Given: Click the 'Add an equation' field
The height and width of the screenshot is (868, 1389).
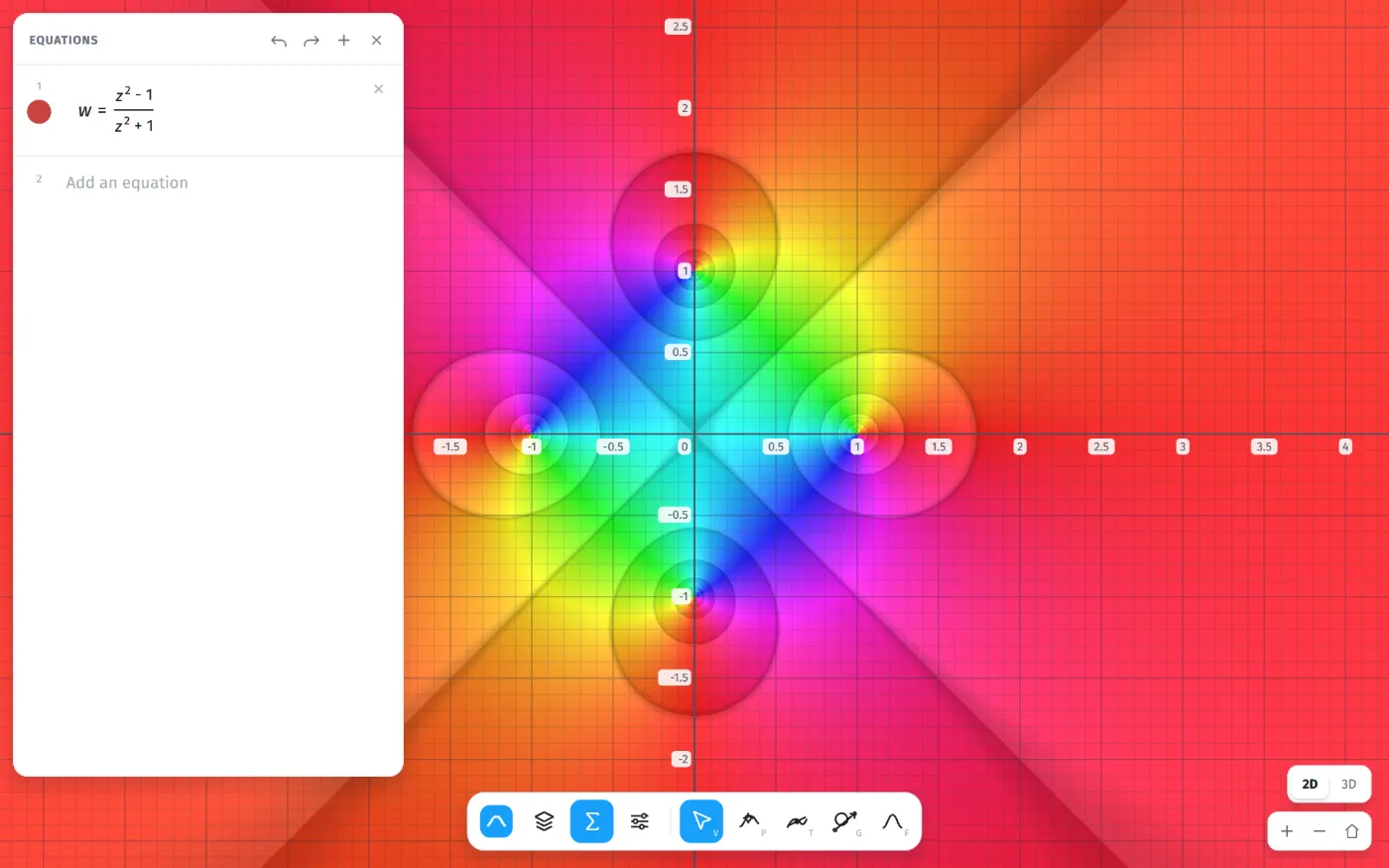Looking at the screenshot, I should click(127, 183).
